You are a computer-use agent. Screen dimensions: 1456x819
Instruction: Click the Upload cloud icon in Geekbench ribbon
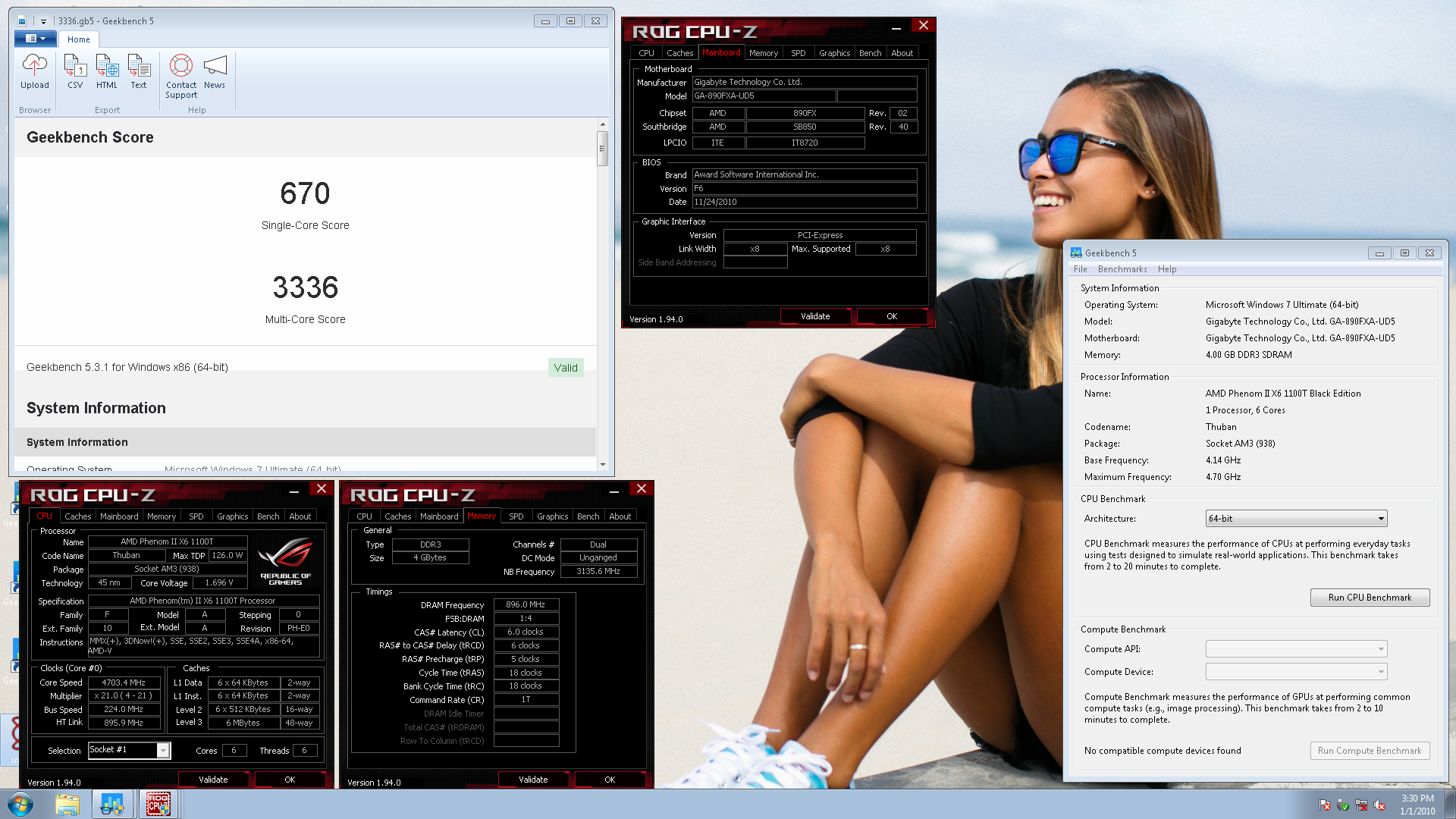[x=35, y=66]
